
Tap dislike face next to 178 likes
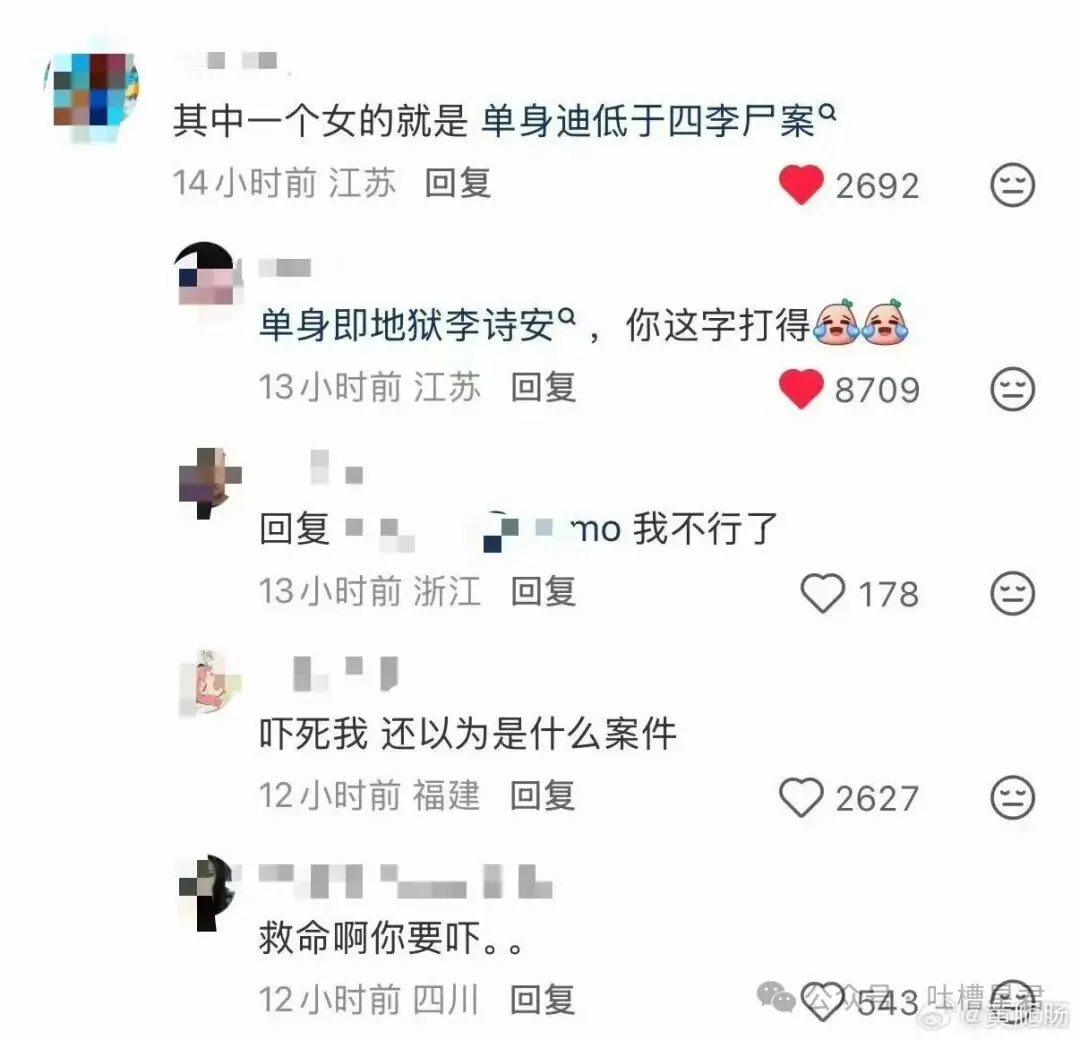point(1012,593)
